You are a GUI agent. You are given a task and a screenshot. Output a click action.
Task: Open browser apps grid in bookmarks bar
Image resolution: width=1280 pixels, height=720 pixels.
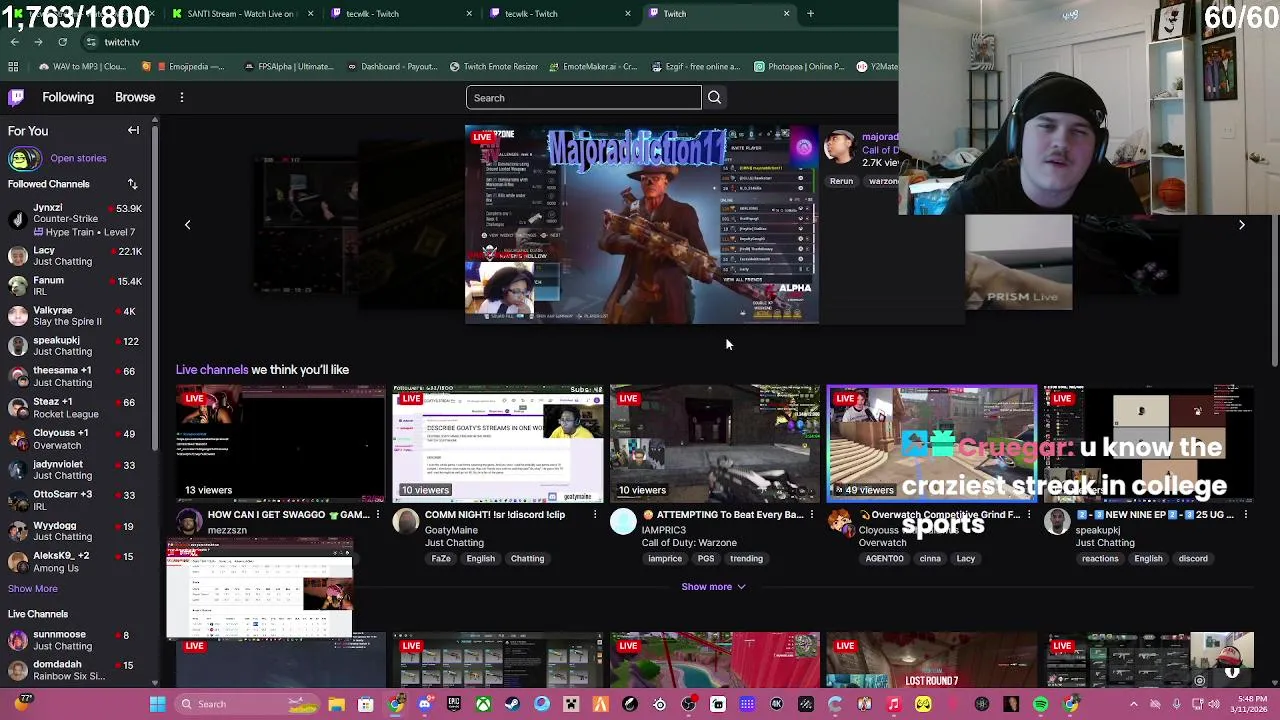coord(13,67)
